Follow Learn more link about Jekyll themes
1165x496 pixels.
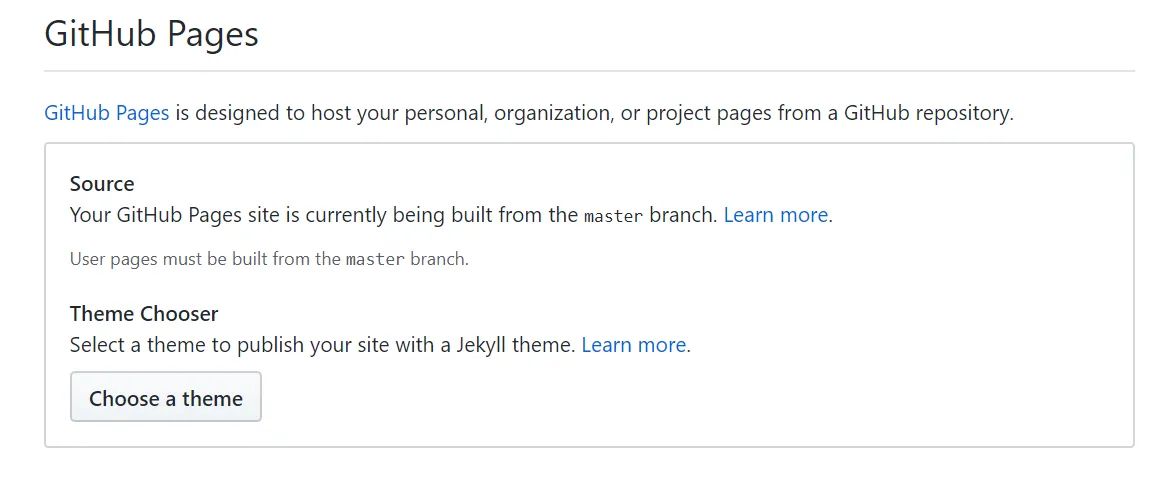[634, 345]
